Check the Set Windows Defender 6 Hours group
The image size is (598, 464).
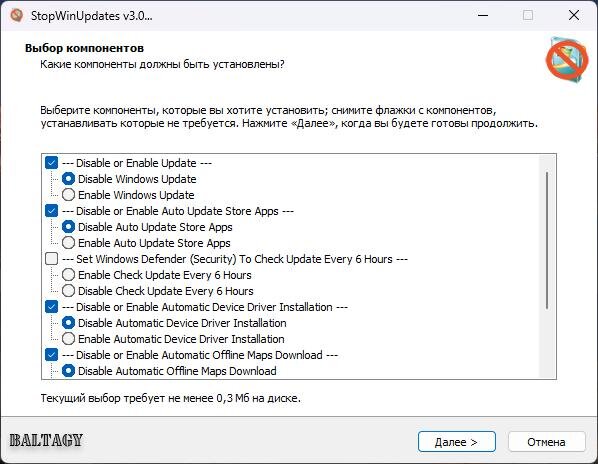[x=51, y=259]
